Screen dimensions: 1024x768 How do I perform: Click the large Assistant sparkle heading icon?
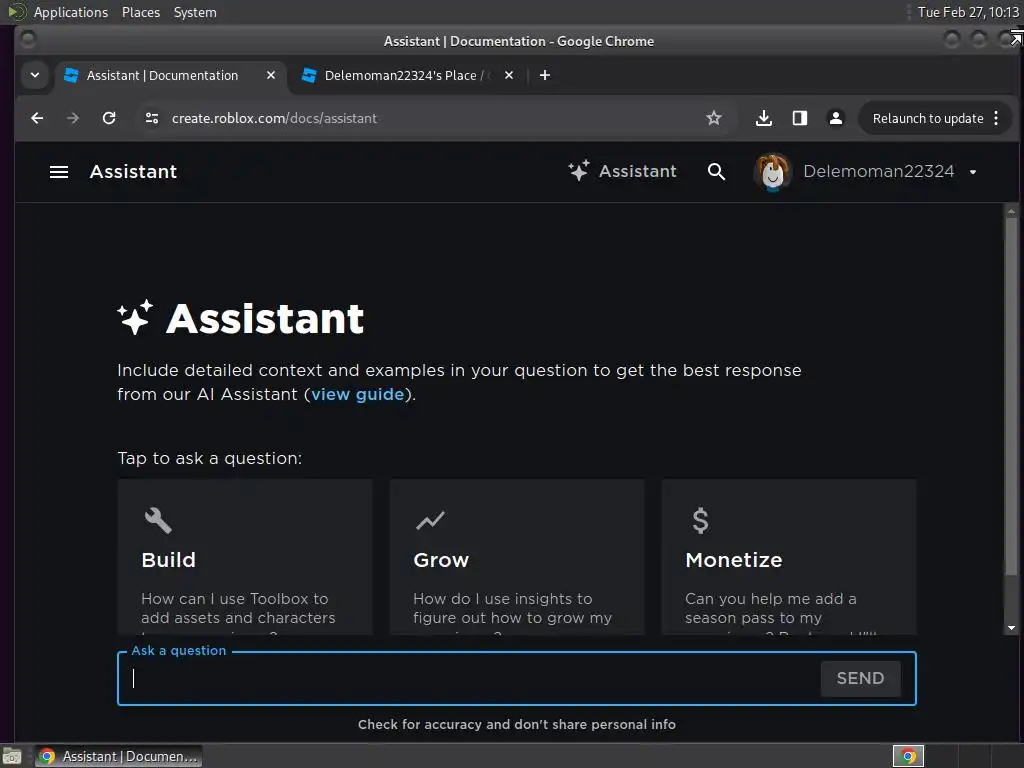[x=135, y=317]
